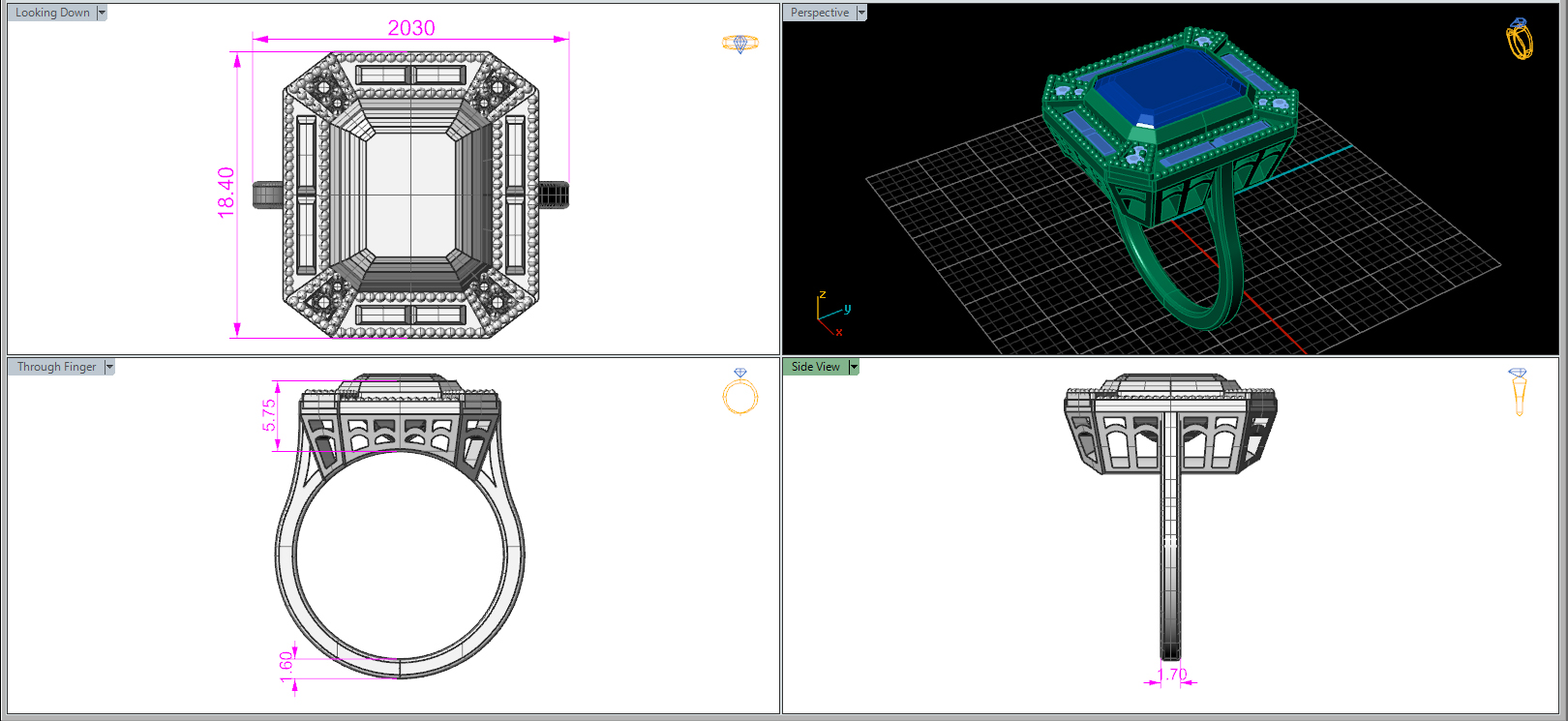Select the Side View viewport title
Screen dimensions: 1568x721
(816, 367)
